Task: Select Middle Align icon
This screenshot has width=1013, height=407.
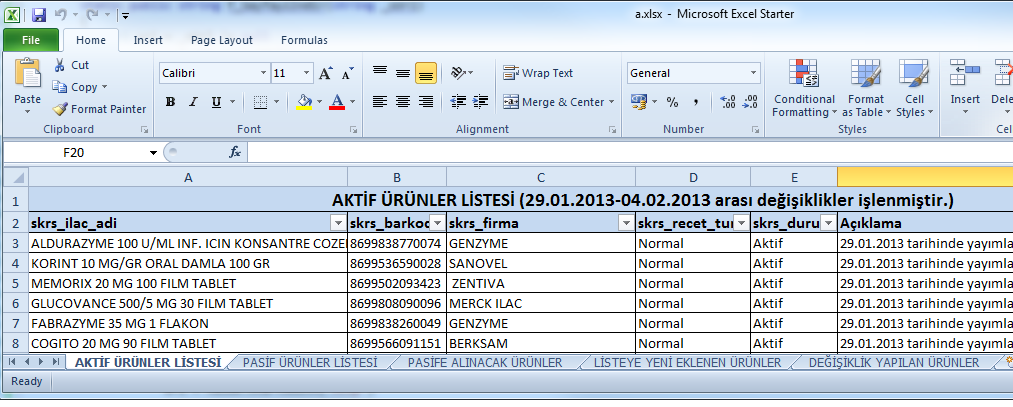Action: click(403, 73)
